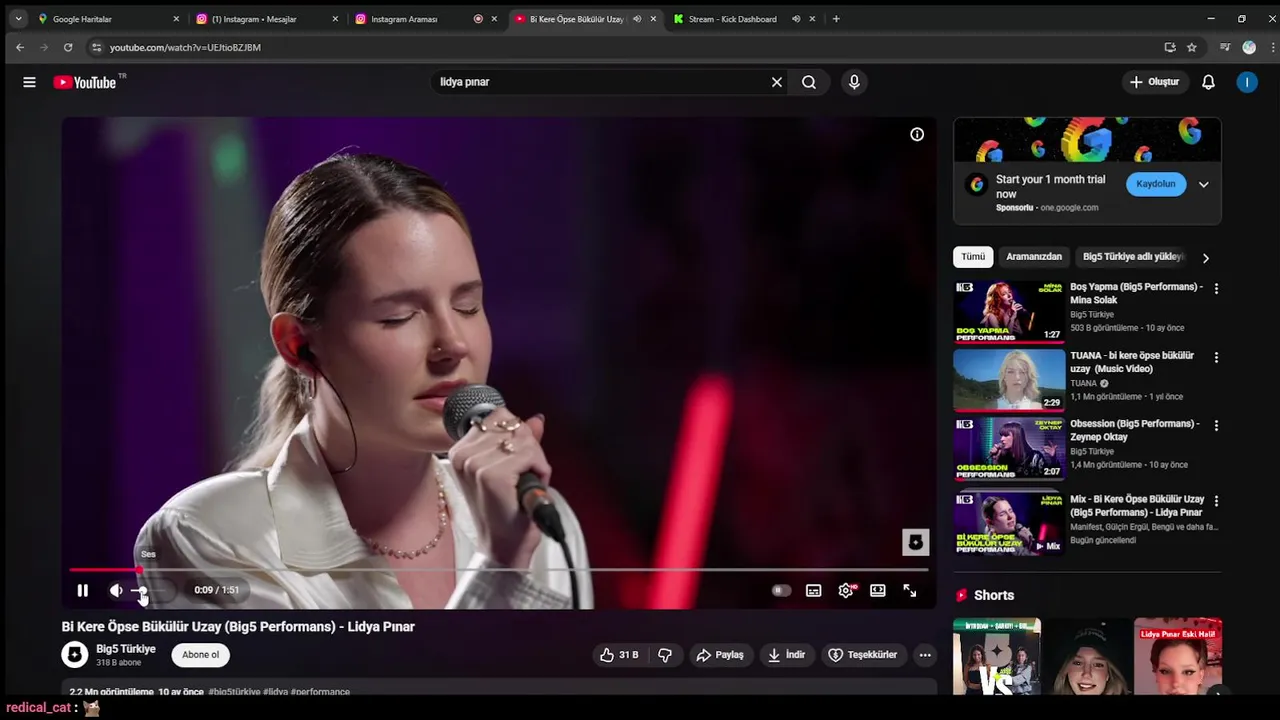Show video info card icon
The height and width of the screenshot is (720, 1280).
click(x=917, y=134)
